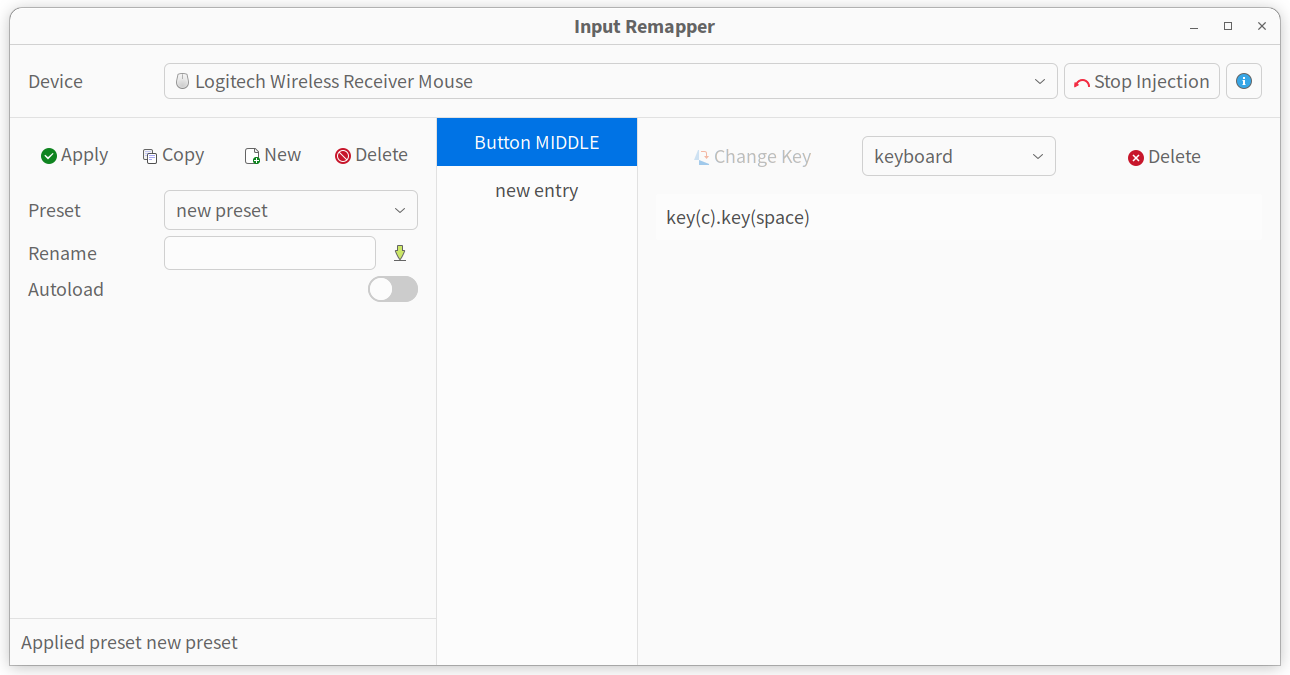Minimize the Input Remapper window
1290x675 pixels.
coord(1194,27)
